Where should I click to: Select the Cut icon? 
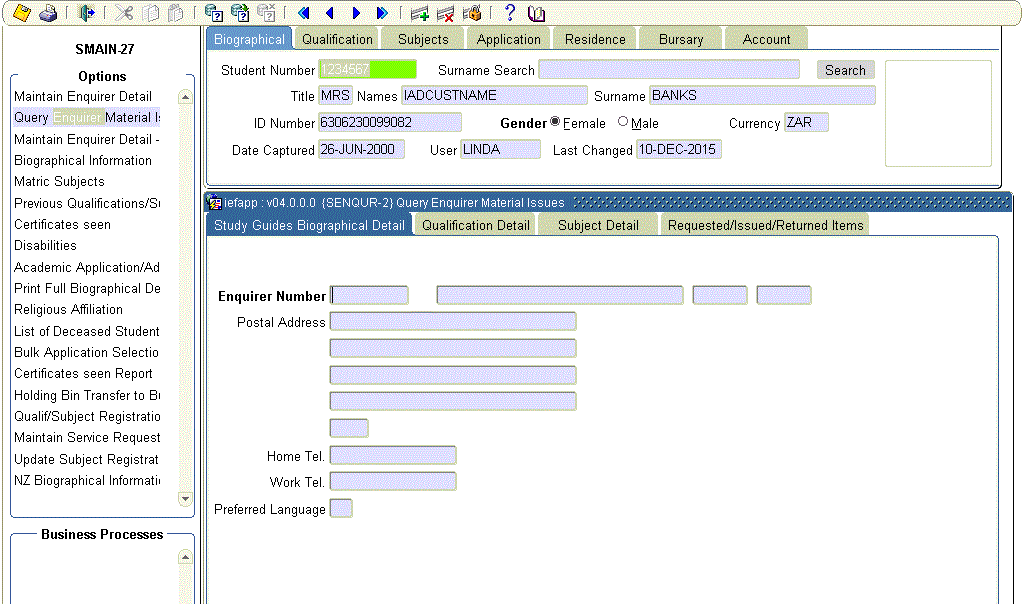[124, 13]
